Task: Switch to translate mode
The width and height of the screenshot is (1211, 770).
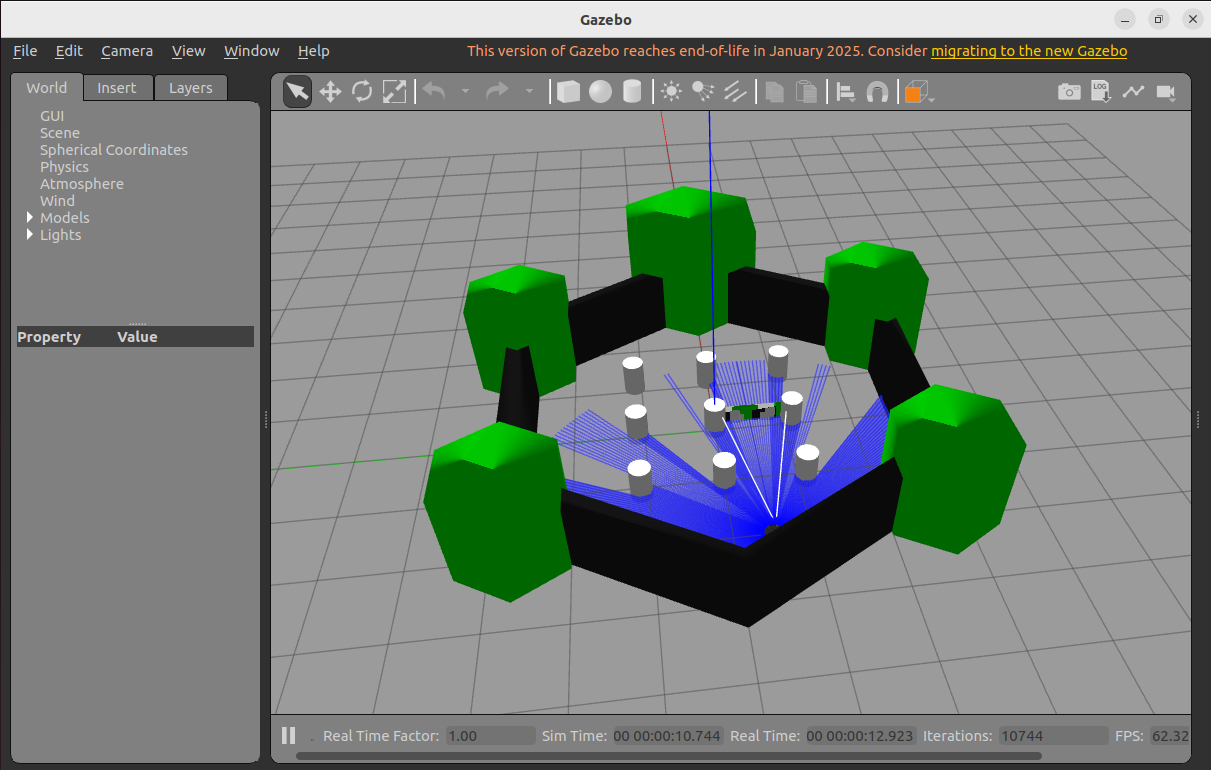Action: tap(330, 91)
